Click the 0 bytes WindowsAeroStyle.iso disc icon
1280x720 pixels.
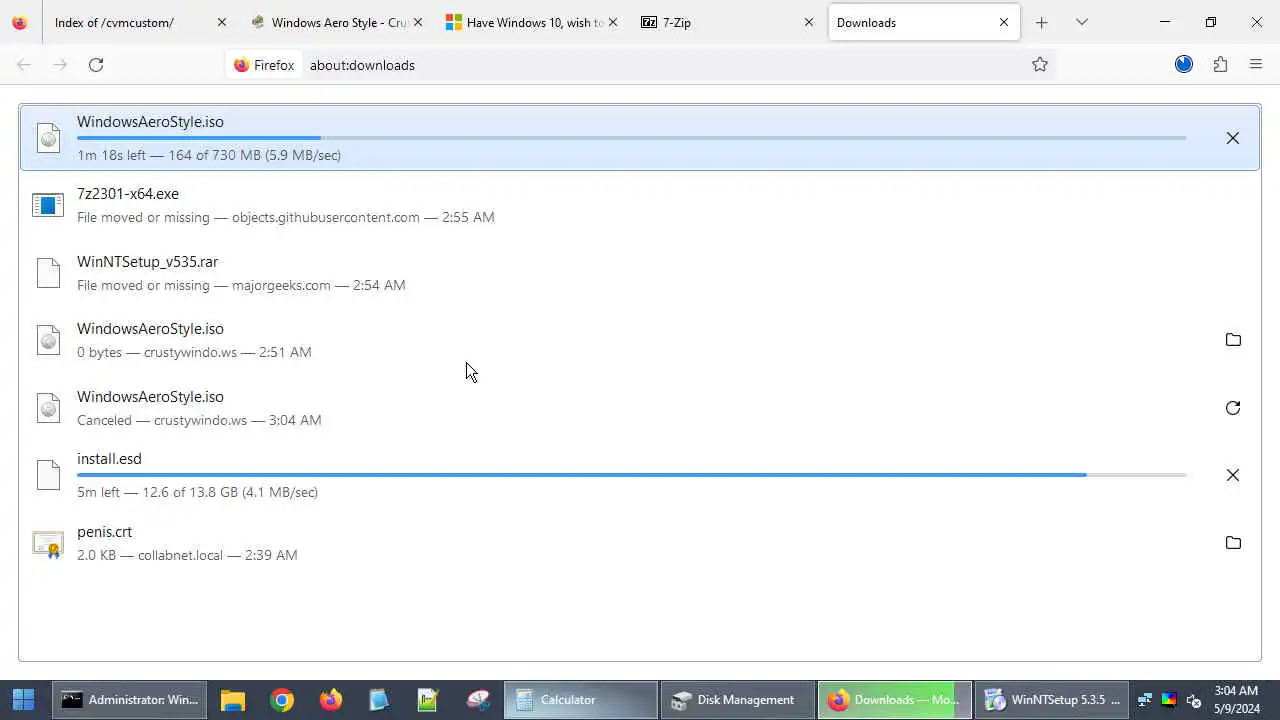[x=48, y=340]
